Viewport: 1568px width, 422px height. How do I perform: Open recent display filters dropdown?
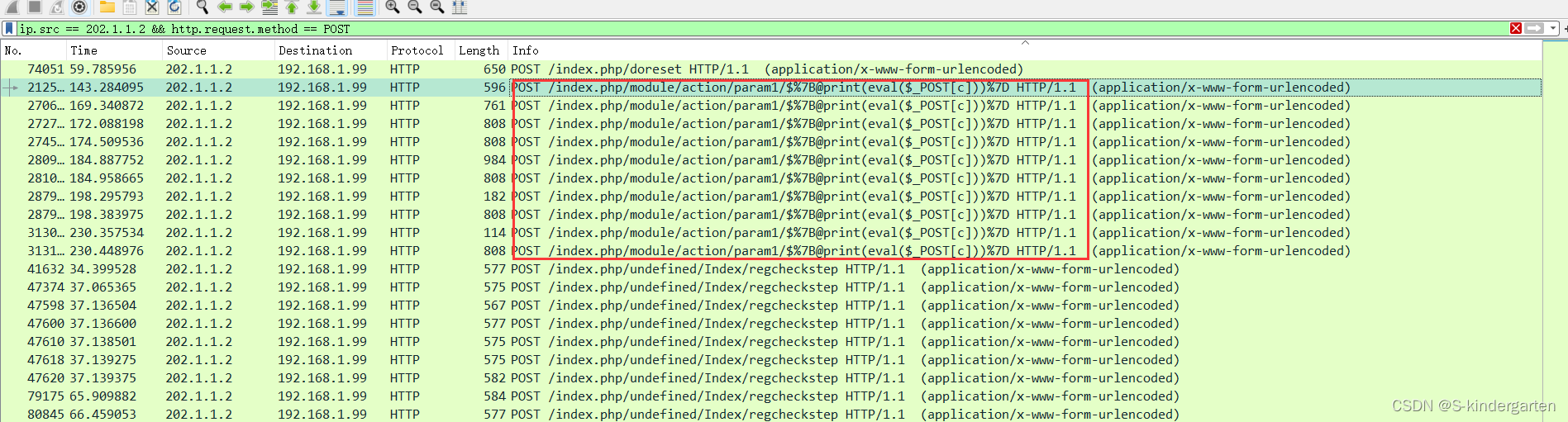point(1553,29)
